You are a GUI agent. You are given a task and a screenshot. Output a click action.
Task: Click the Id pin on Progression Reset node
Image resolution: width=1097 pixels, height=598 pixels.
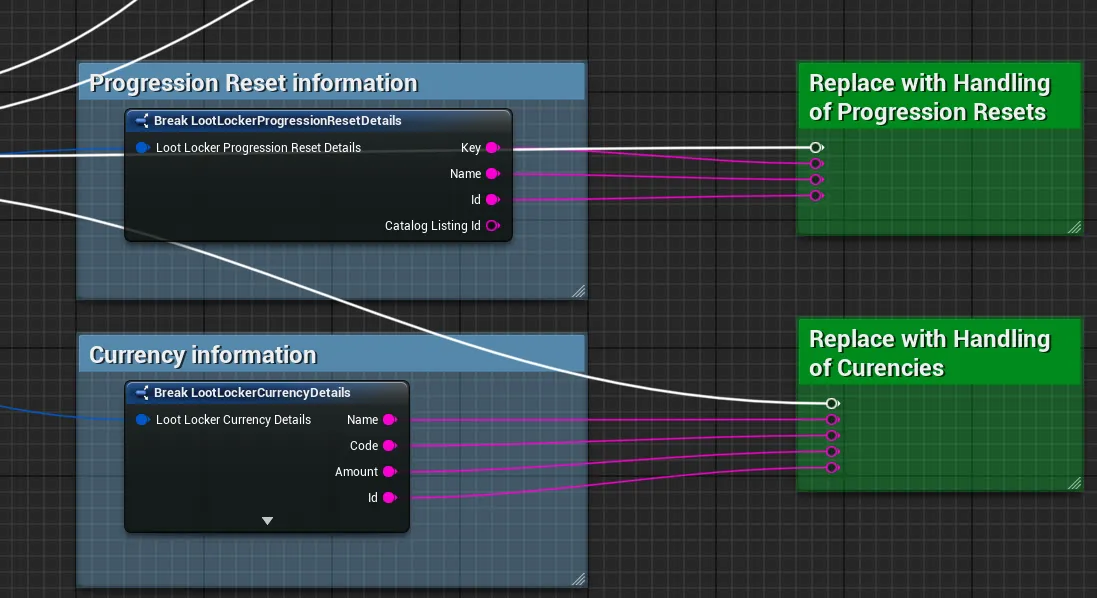tap(493, 199)
